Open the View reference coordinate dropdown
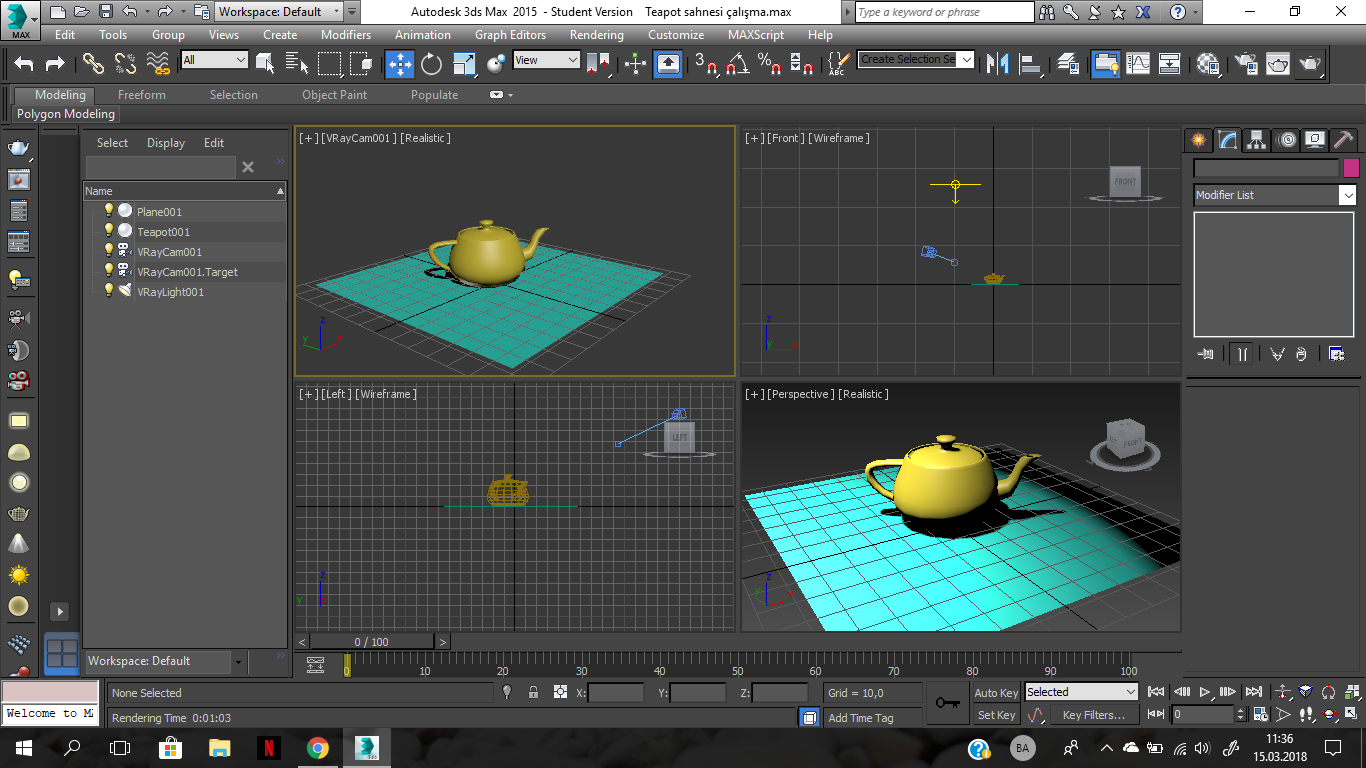The image size is (1366, 768). click(546, 60)
